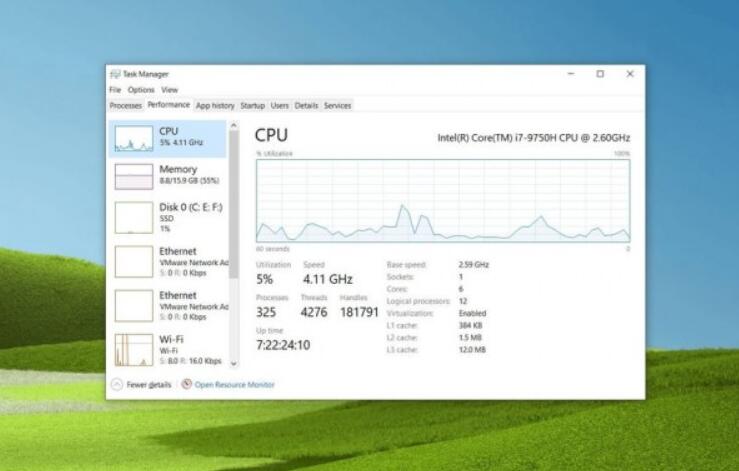Select the Performance tab
The height and width of the screenshot is (471, 739).
tap(169, 105)
